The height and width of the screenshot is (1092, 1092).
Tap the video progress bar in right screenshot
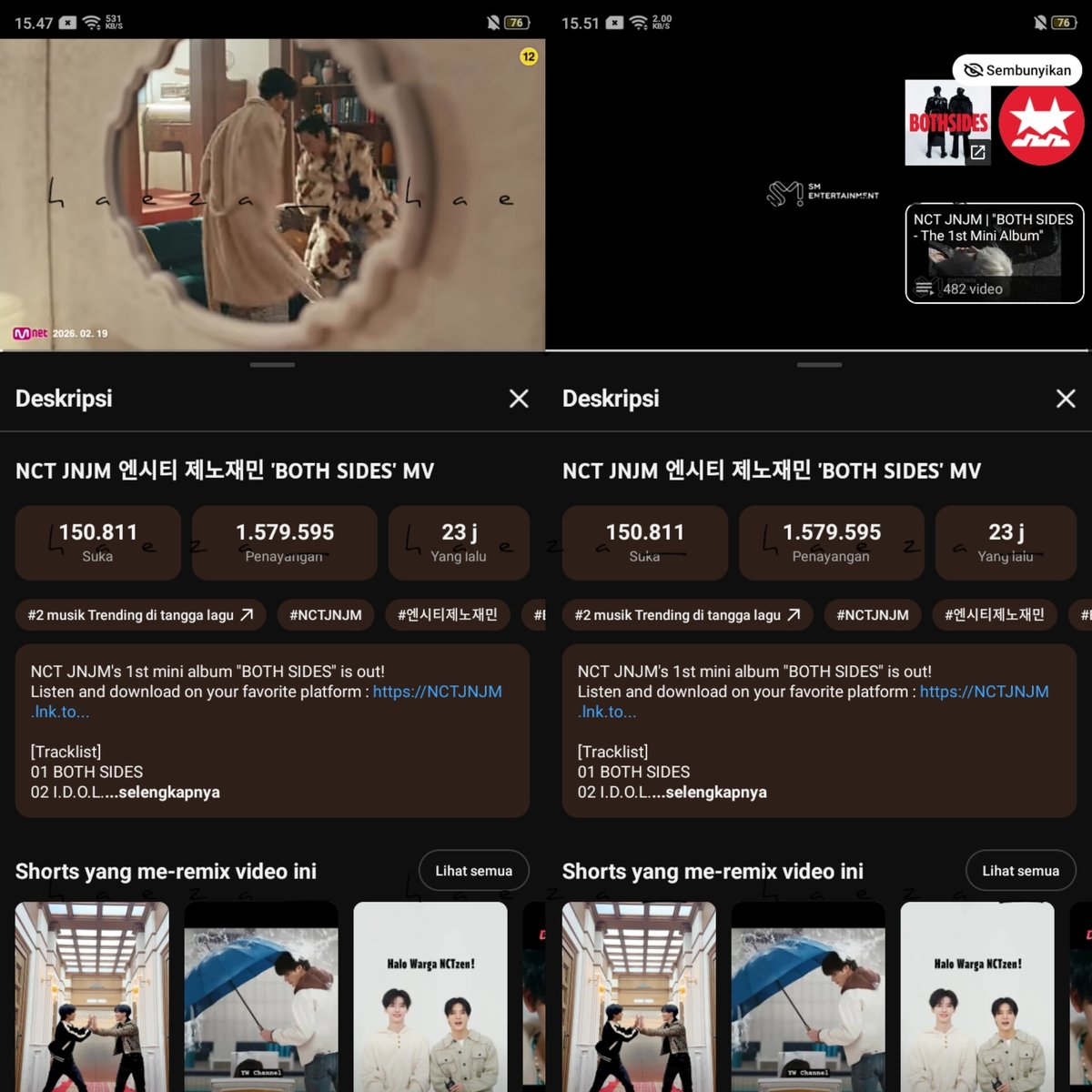click(x=818, y=350)
